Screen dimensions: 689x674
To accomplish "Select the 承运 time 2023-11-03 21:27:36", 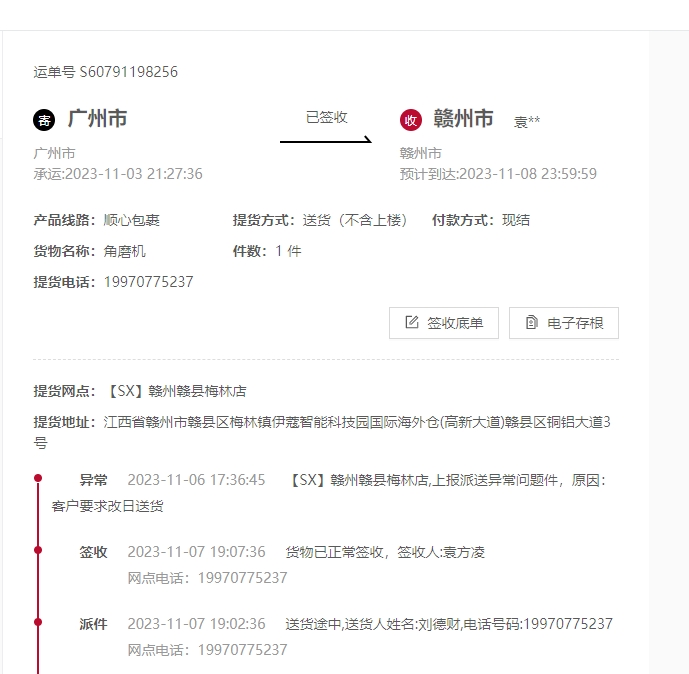I will click(x=134, y=174).
